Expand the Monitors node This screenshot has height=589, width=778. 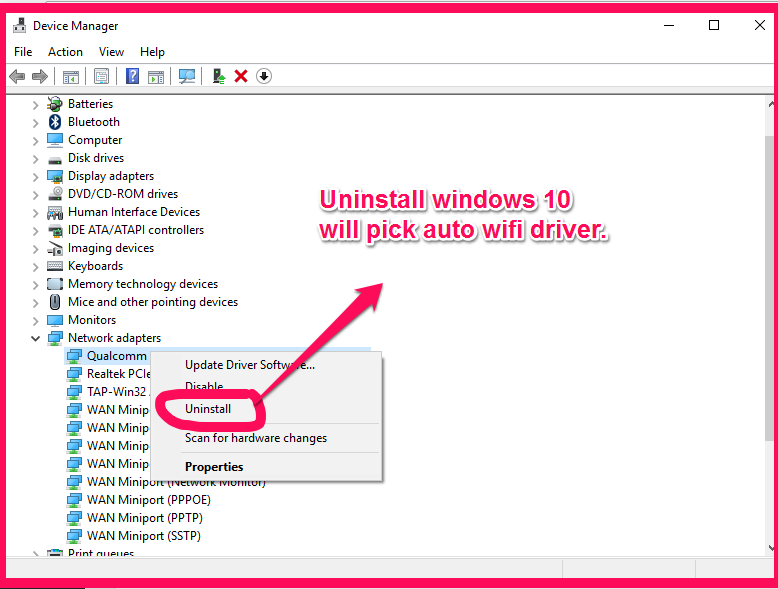coord(35,321)
